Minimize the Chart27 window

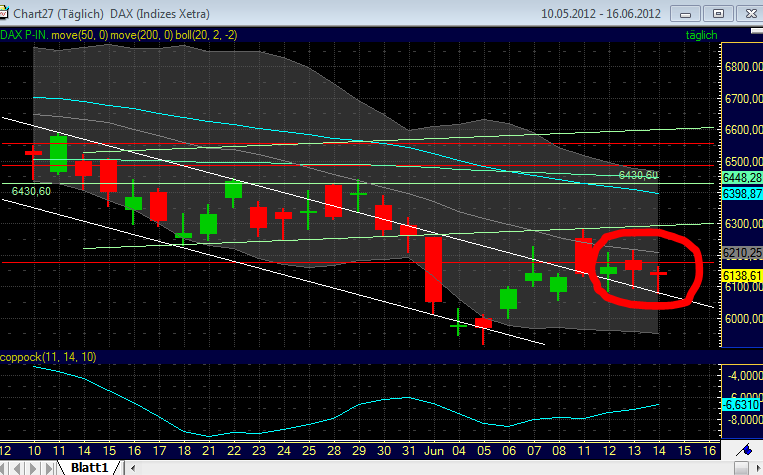(686, 14)
